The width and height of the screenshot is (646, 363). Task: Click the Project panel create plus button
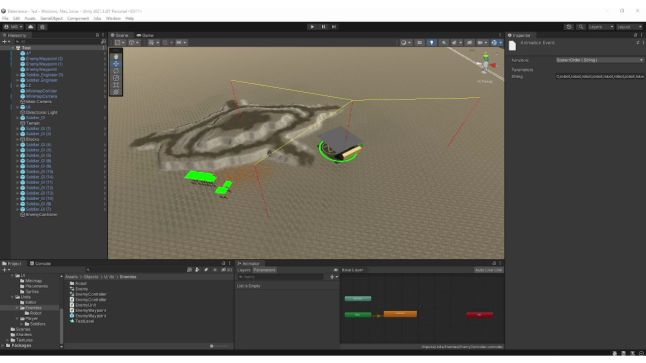6,270
